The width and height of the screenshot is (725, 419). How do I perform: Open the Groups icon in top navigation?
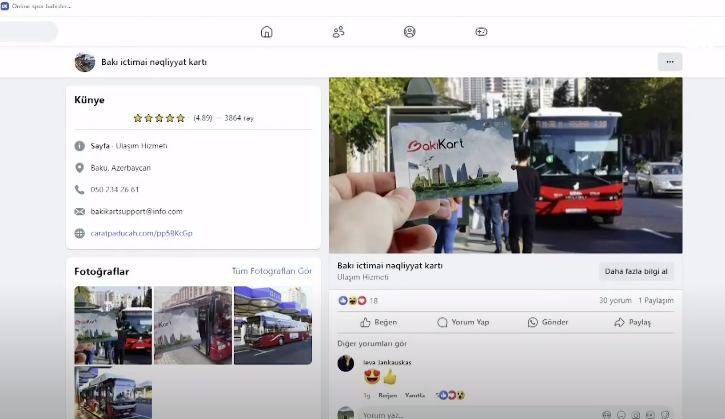click(410, 32)
